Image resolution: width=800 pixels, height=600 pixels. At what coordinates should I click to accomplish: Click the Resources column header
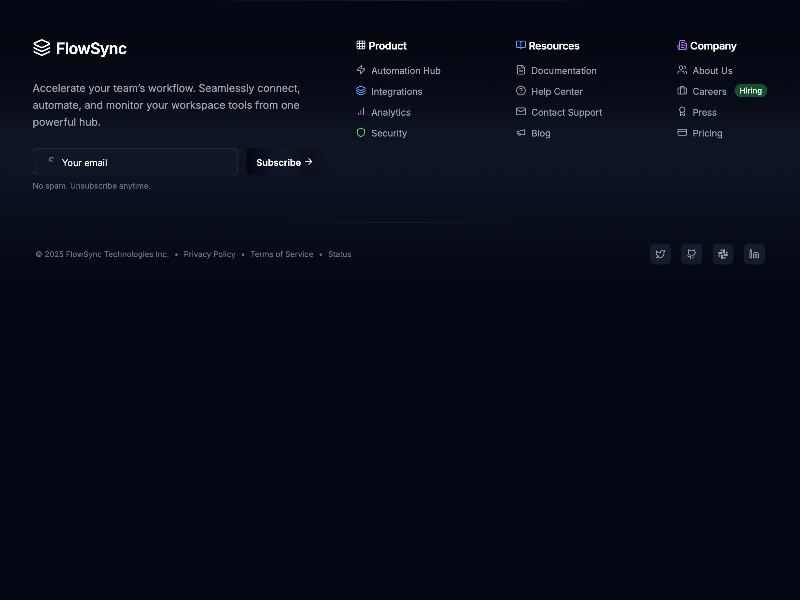click(x=547, y=45)
